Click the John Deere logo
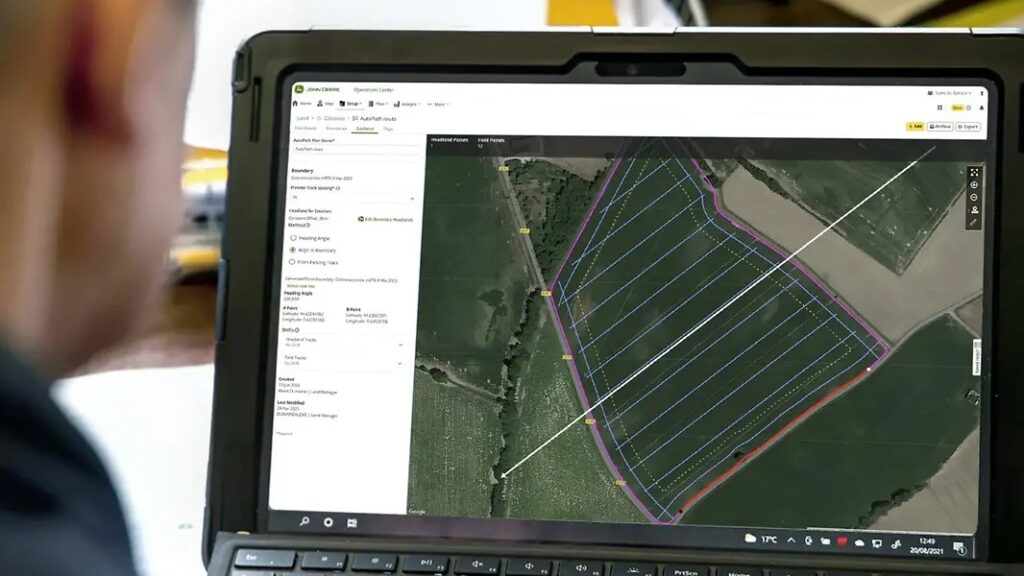 coord(317,89)
